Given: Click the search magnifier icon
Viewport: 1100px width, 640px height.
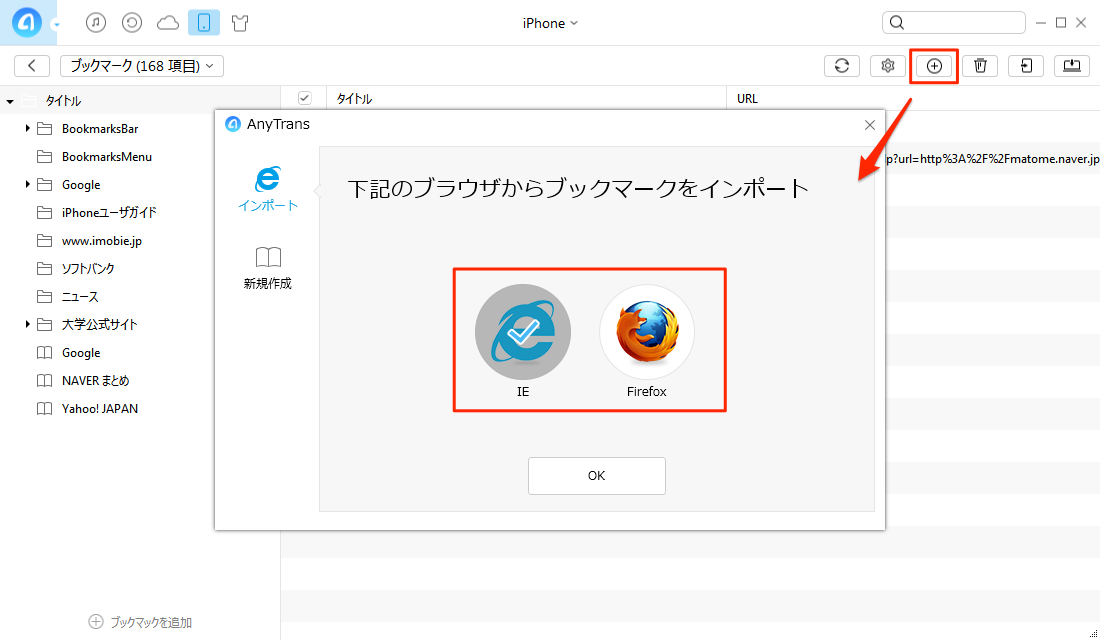Looking at the screenshot, I should (x=897, y=23).
